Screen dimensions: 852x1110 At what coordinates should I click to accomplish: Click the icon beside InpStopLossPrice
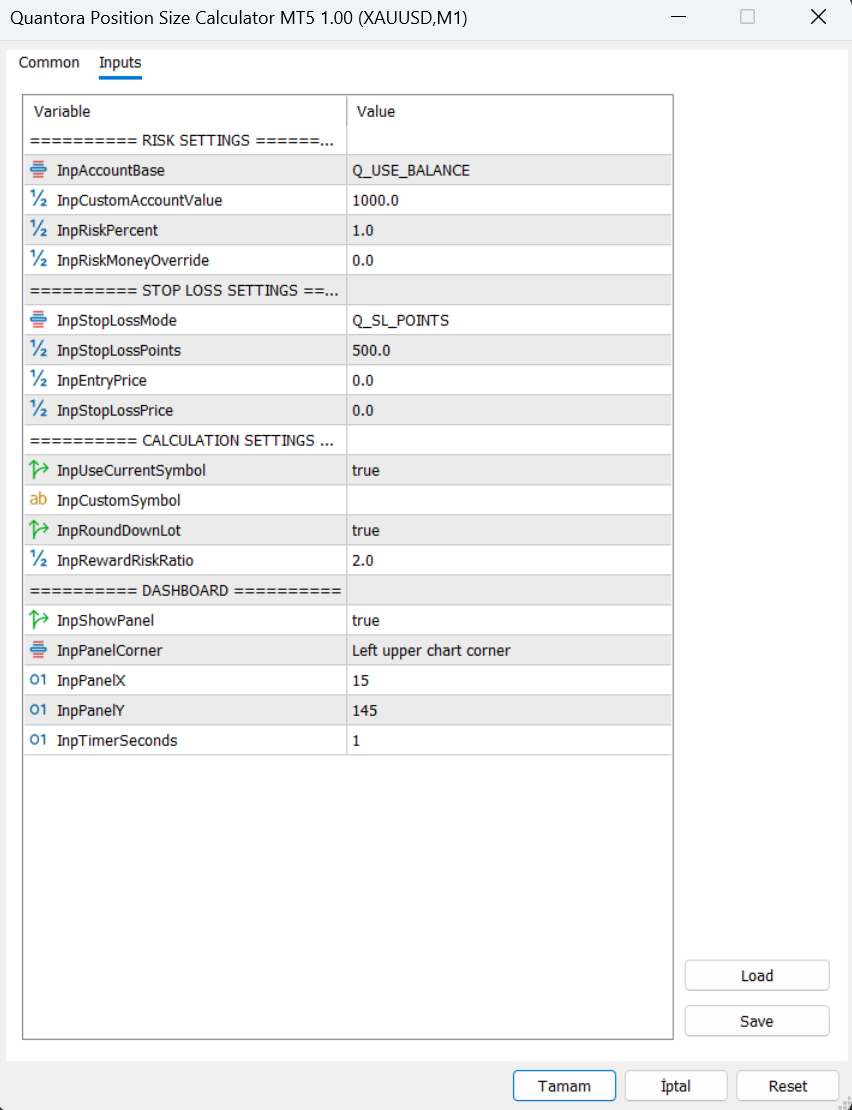38,410
